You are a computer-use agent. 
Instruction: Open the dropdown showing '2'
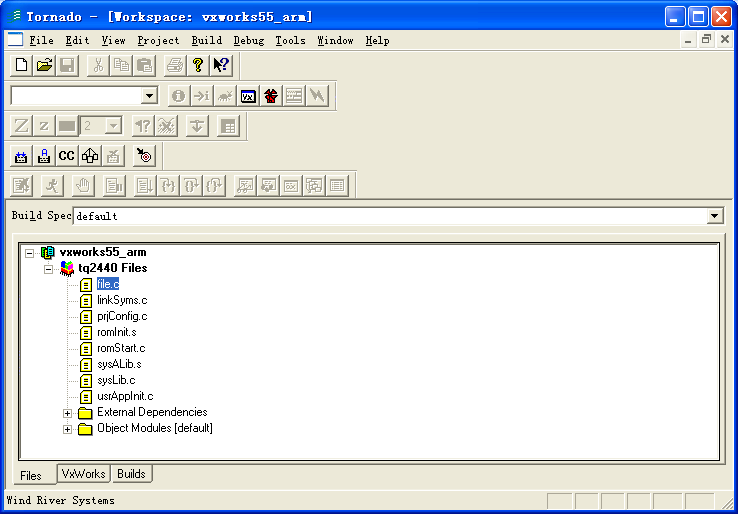(x=113, y=126)
